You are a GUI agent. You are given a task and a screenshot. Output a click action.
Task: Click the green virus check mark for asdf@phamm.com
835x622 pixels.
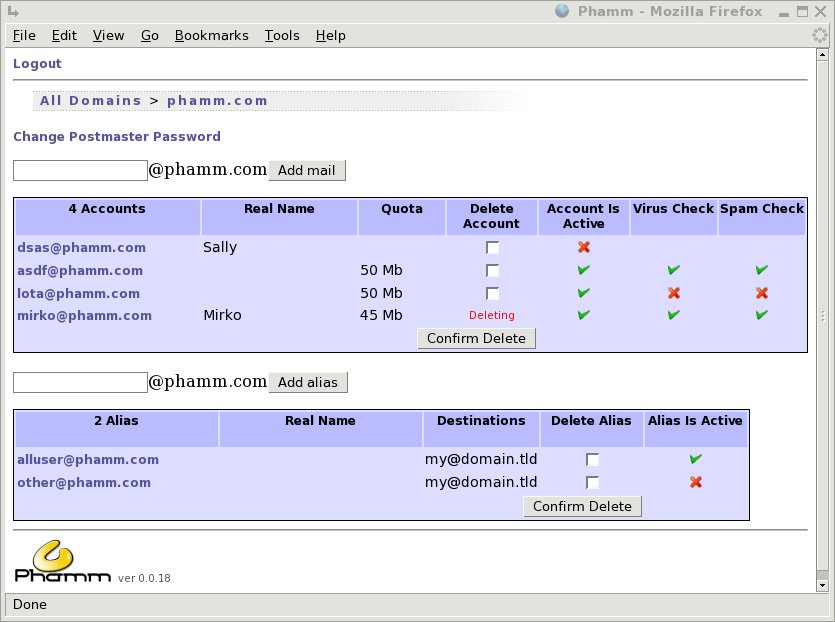pos(674,270)
